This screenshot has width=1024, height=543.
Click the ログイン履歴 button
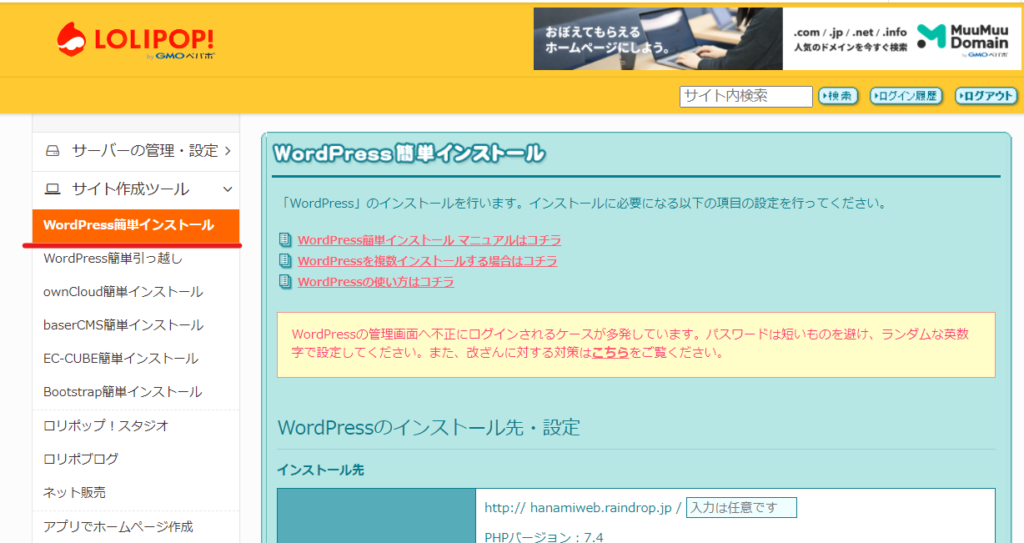click(x=906, y=96)
